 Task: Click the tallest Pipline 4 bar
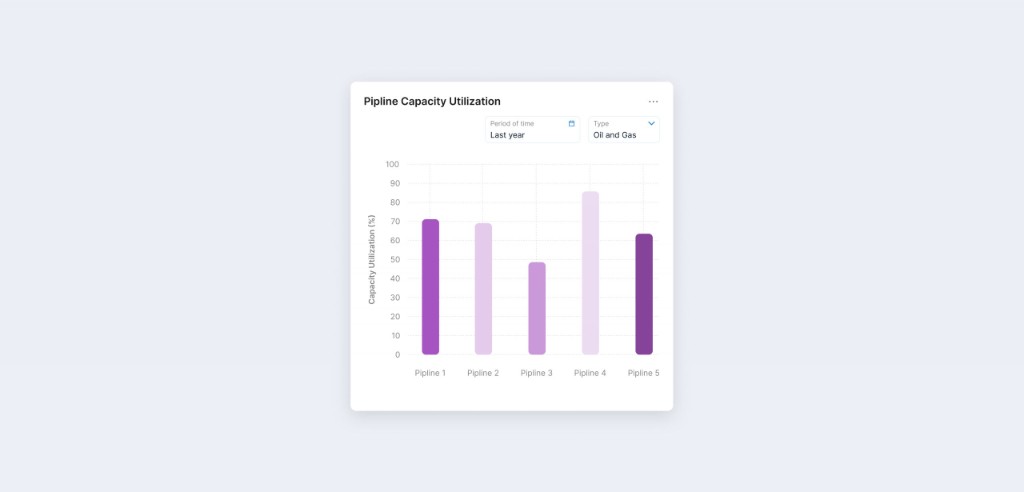590,273
